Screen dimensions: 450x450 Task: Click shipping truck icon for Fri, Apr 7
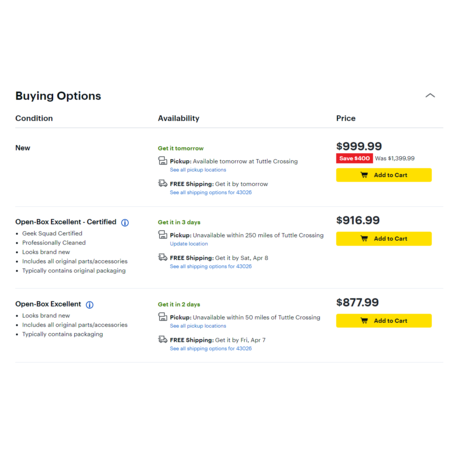point(162,339)
